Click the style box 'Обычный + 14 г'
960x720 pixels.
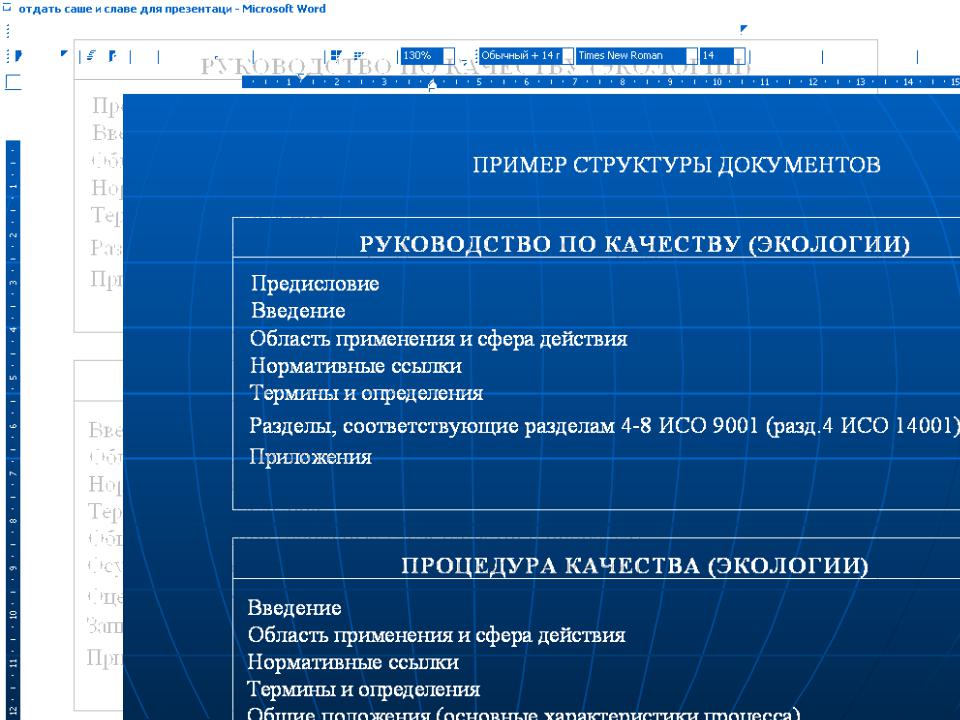pos(526,56)
